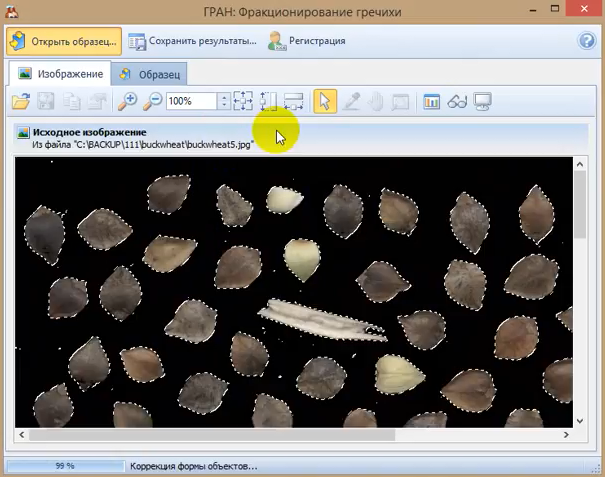Click the glasses view icon
Image resolution: width=605 pixels, height=477 pixels.
[x=457, y=101]
